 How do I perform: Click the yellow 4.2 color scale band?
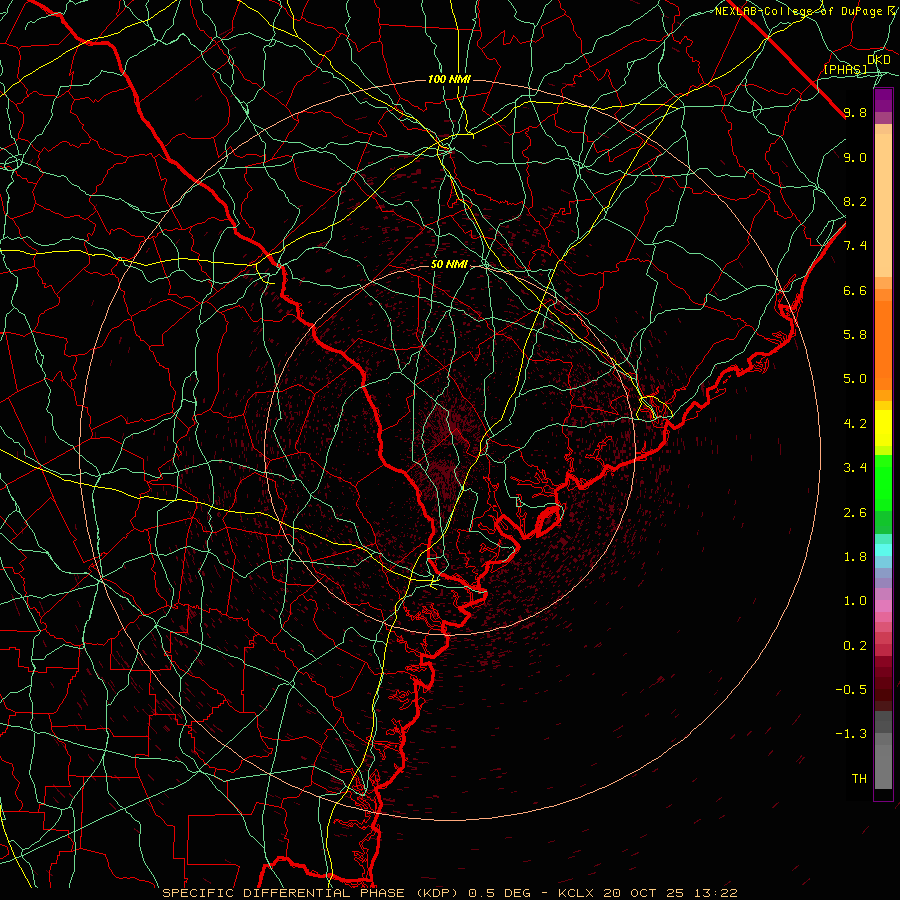coord(883,428)
